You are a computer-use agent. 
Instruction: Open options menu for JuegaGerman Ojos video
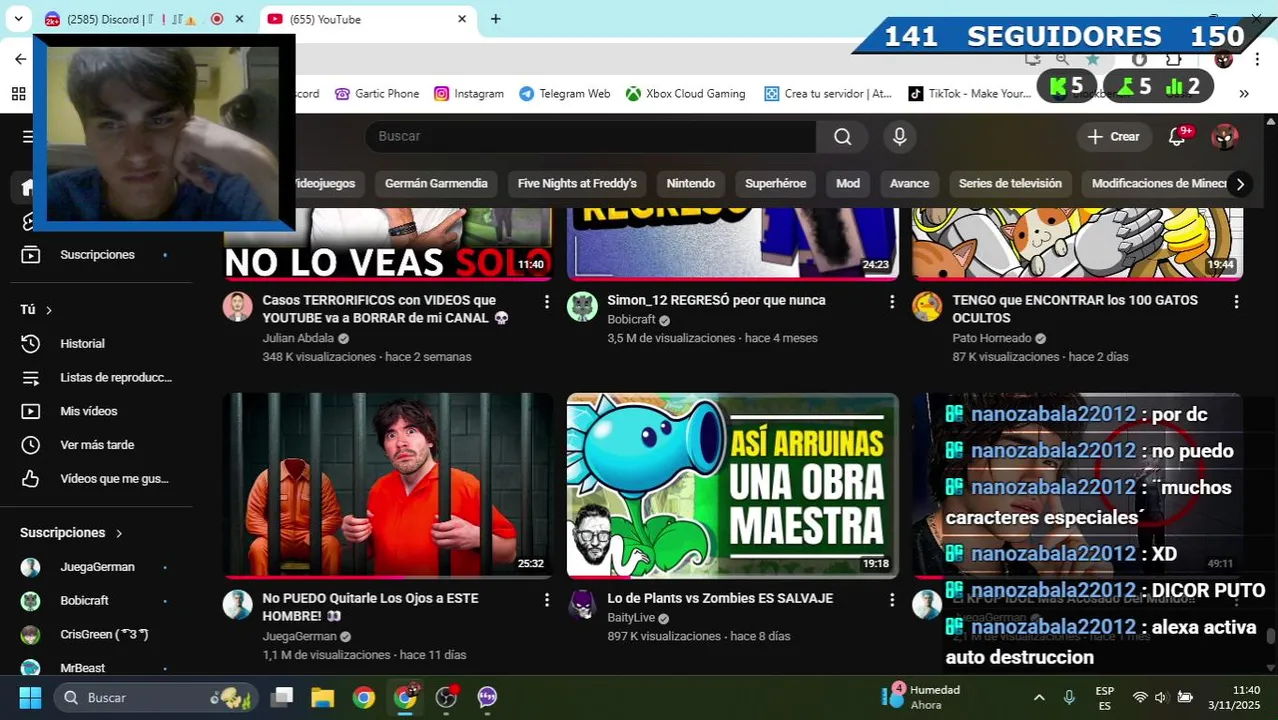(547, 599)
